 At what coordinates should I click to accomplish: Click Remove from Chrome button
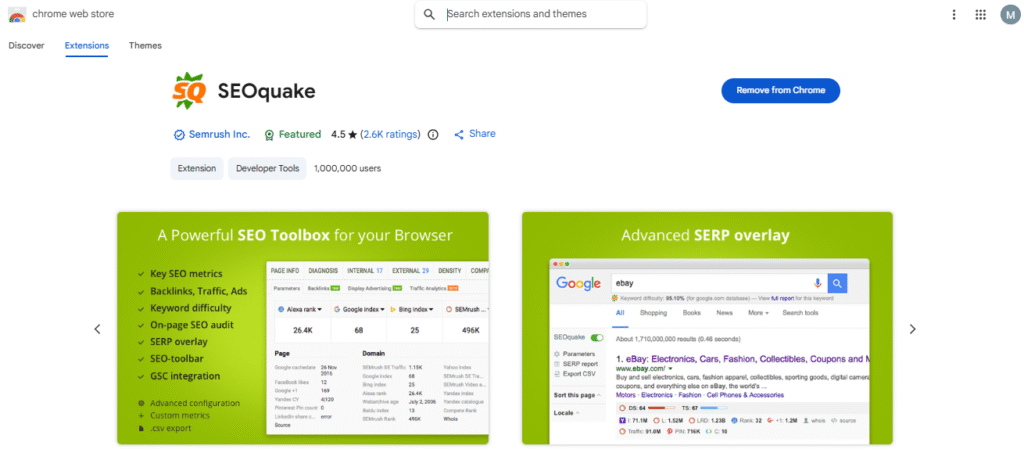point(780,90)
